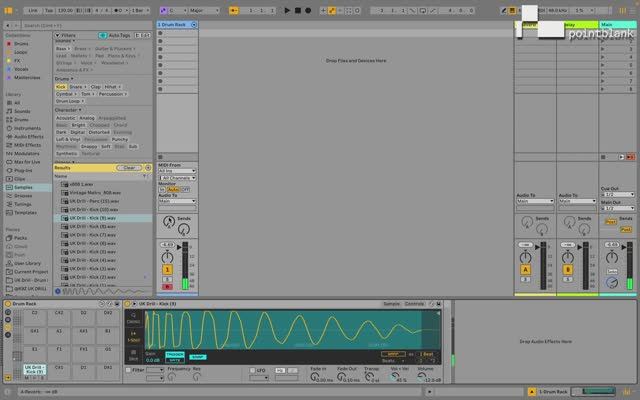Click Stop All Clips button on Main
The image size is (640, 400).
coord(603,157)
